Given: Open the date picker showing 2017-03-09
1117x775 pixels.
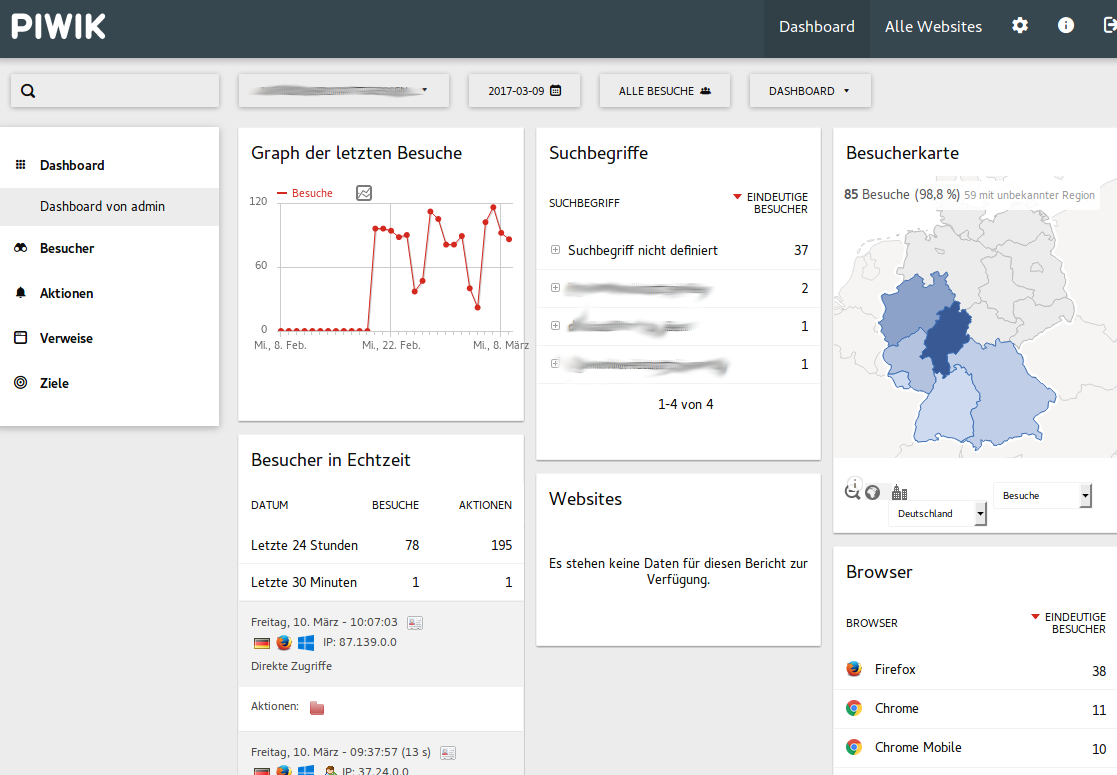Looking at the screenshot, I should pyautogui.click(x=524, y=91).
